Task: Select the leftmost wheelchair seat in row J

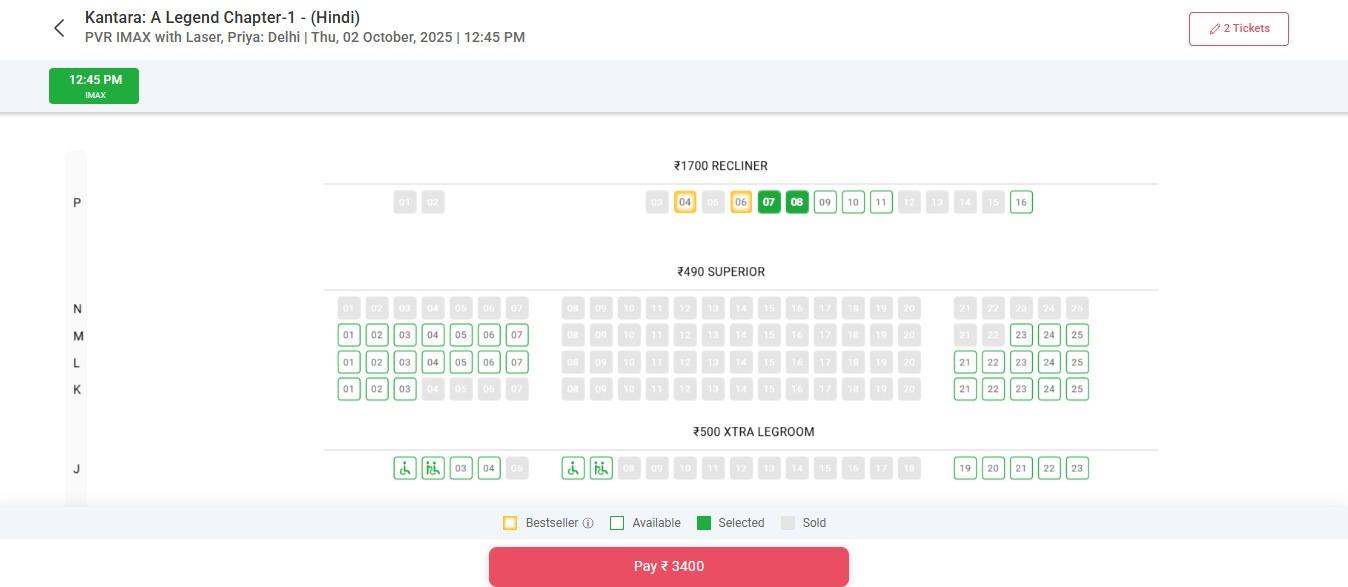Action: 405,468
